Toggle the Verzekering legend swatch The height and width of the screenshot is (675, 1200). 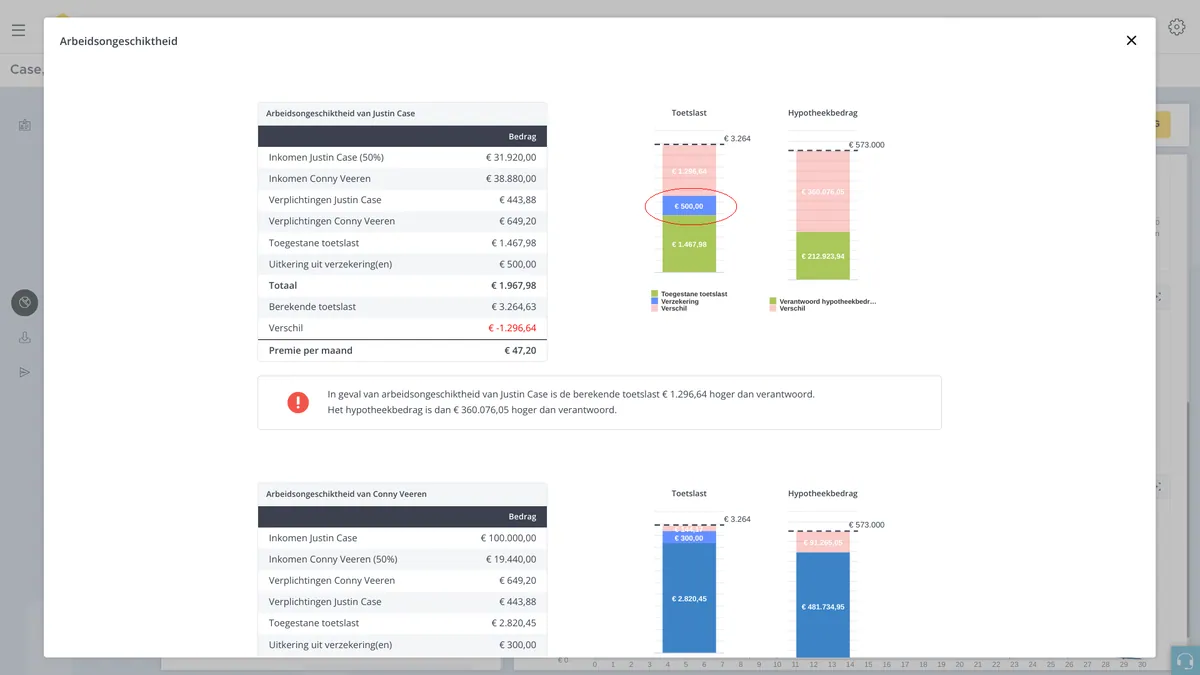(x=654, y=301)
